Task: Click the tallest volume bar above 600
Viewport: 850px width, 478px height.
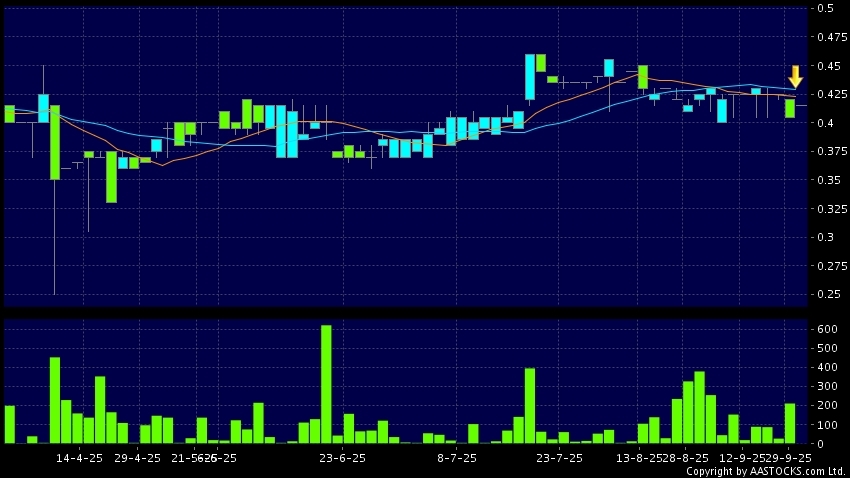Action: point(326,384)
